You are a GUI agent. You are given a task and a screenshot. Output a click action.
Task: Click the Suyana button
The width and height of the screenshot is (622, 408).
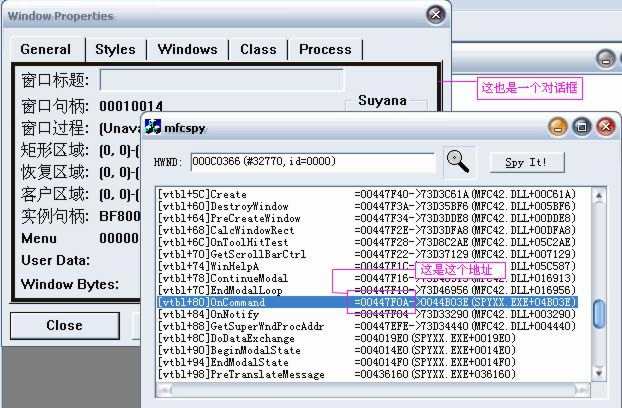(382, 101)
